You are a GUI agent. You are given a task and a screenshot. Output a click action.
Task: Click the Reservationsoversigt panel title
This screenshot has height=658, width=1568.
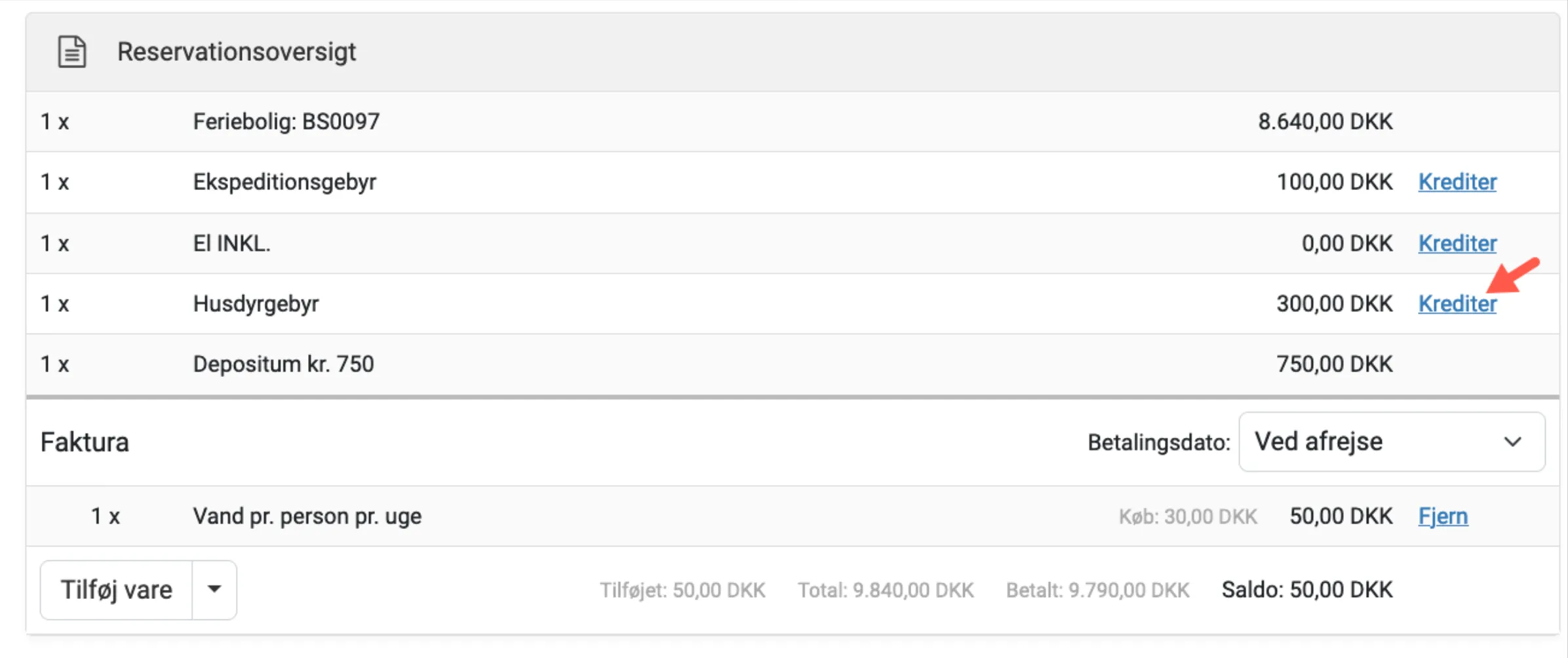[237, 52]
